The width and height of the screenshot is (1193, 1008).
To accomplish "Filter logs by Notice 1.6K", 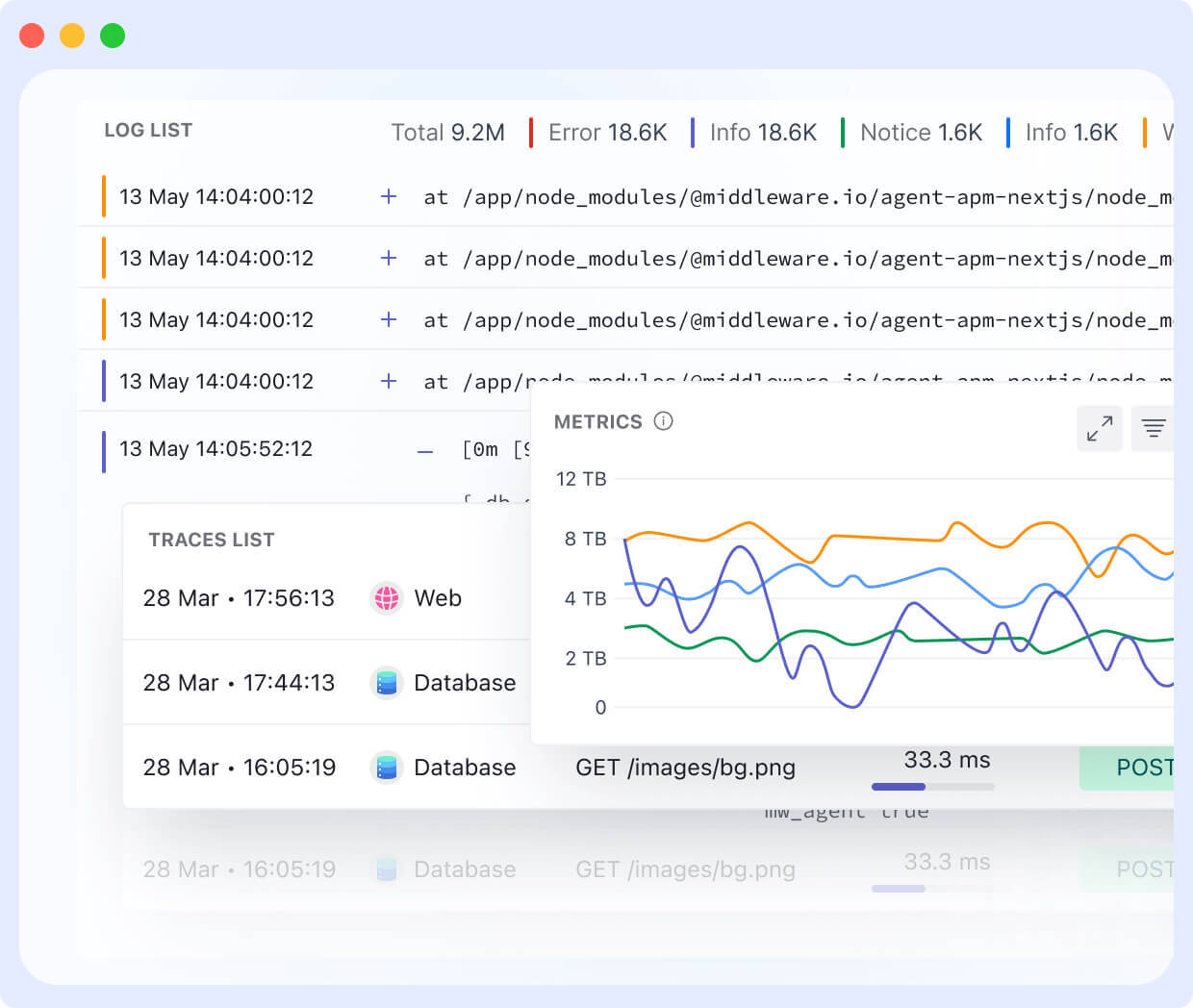I will click(921, 133).
